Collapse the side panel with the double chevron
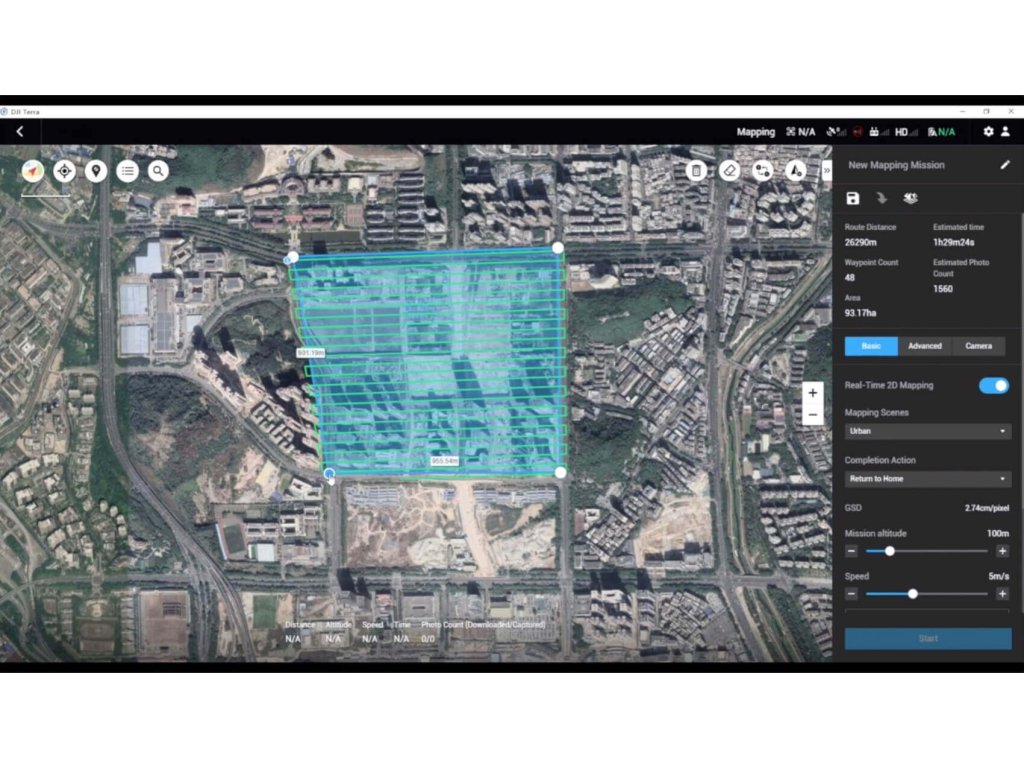The image size is (1024, 768). 827,171
